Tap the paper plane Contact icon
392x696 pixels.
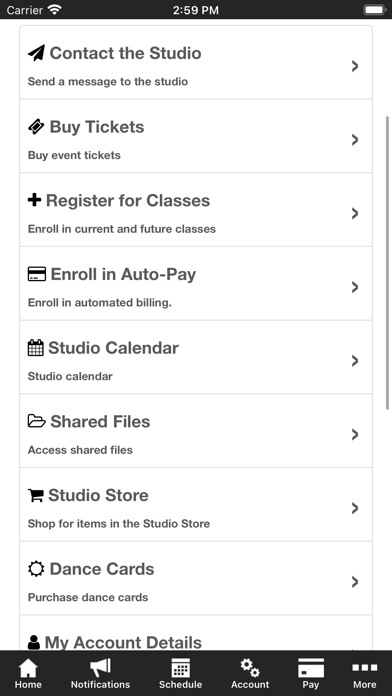coord(36,53)
